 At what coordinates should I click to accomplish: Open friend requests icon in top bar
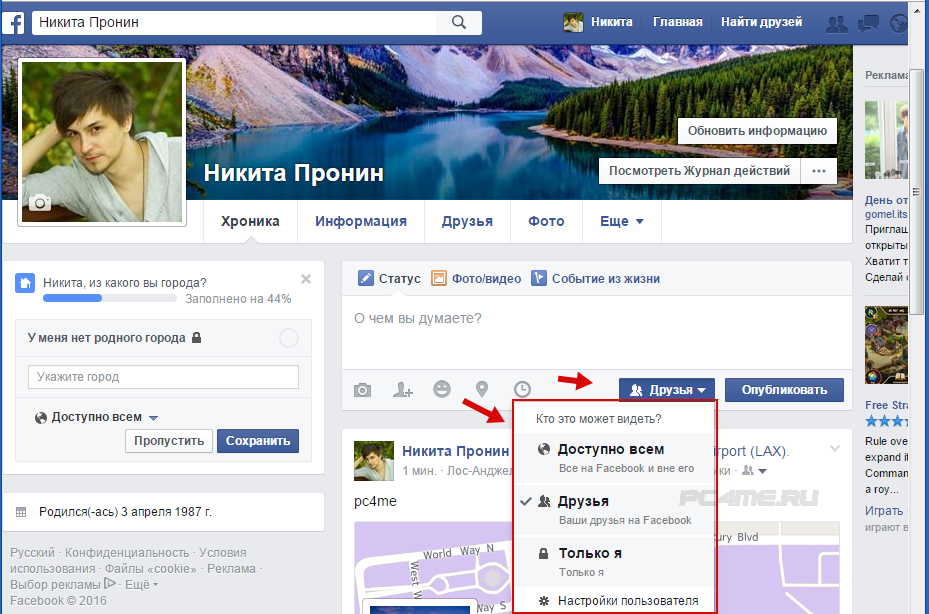click(838, 23)
